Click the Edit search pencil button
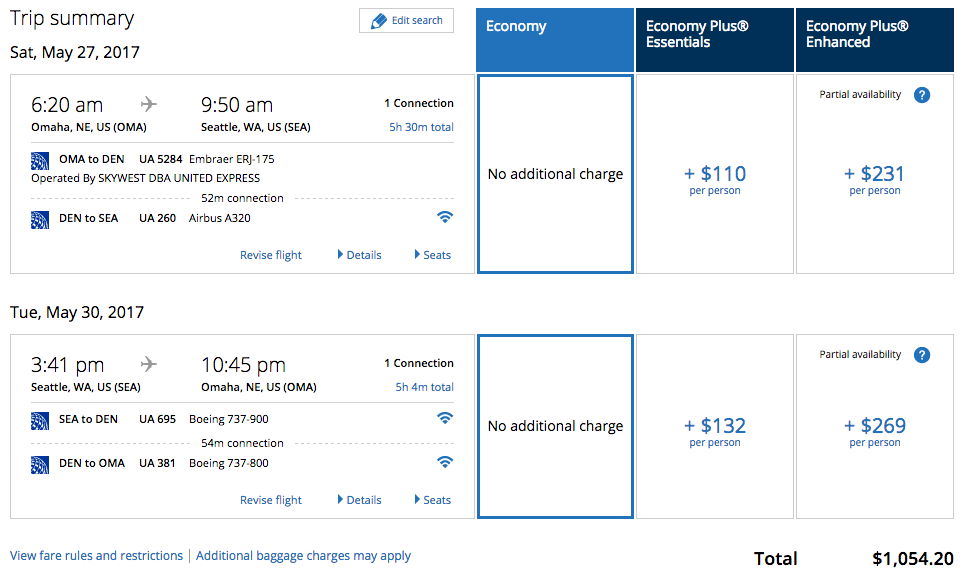The width and height of the screenshot is (964, 578). point(406,20)
